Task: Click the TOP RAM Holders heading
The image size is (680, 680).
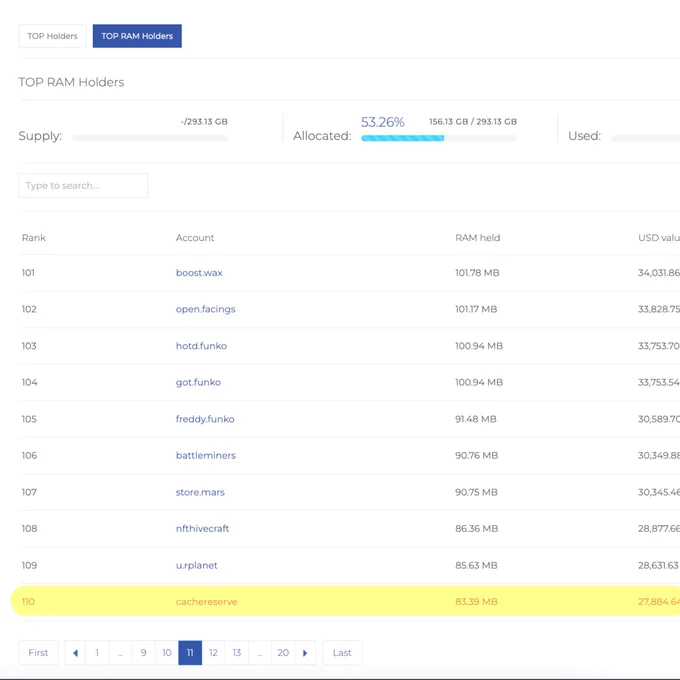Action: (x=71, y=82)
